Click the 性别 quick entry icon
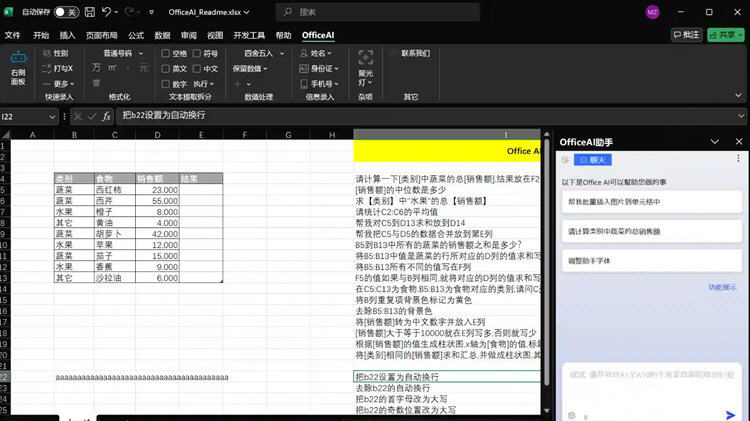750x421 pixels. [47, 53]
